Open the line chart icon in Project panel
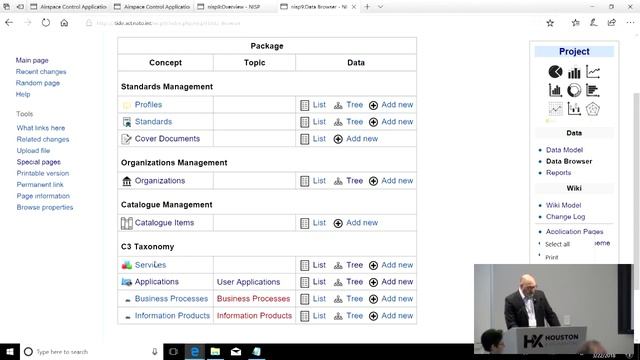Viewport: 640px width, 360px height. pyautogui.click(x=593, y=72)
